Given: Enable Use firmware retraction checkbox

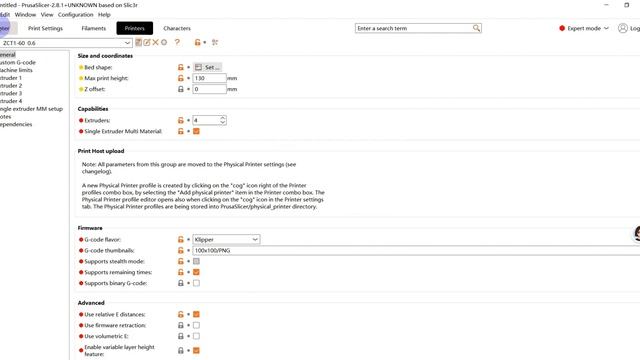Looking at the screenshot, I should click(x=196, y=325).
